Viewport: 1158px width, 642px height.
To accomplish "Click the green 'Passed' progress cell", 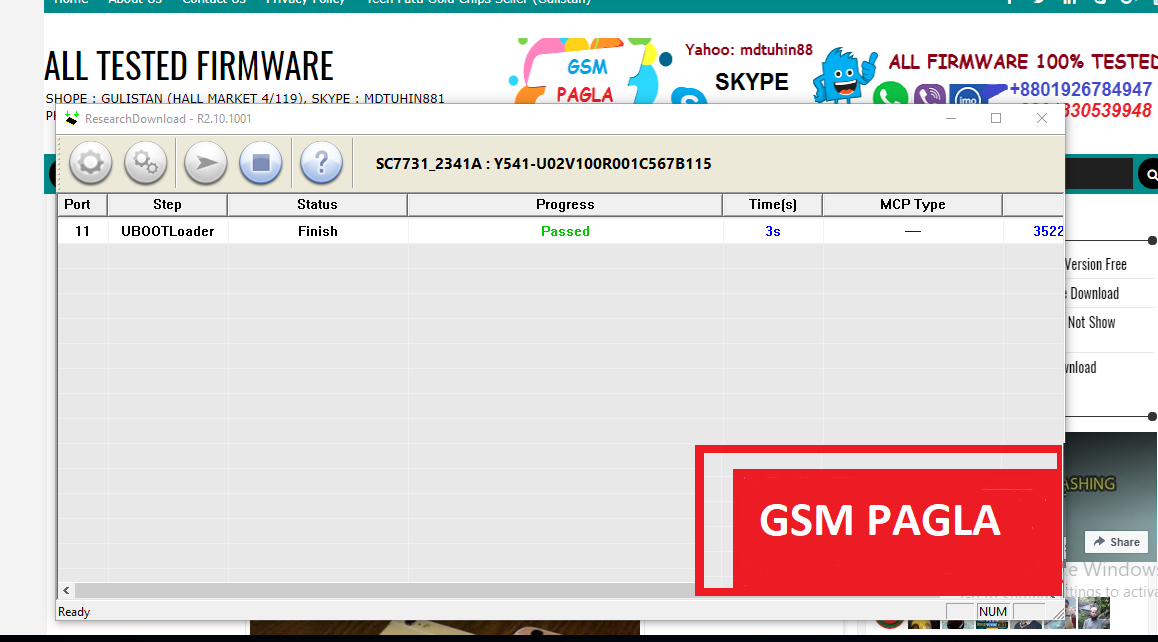I will click(x=565, y=231).
